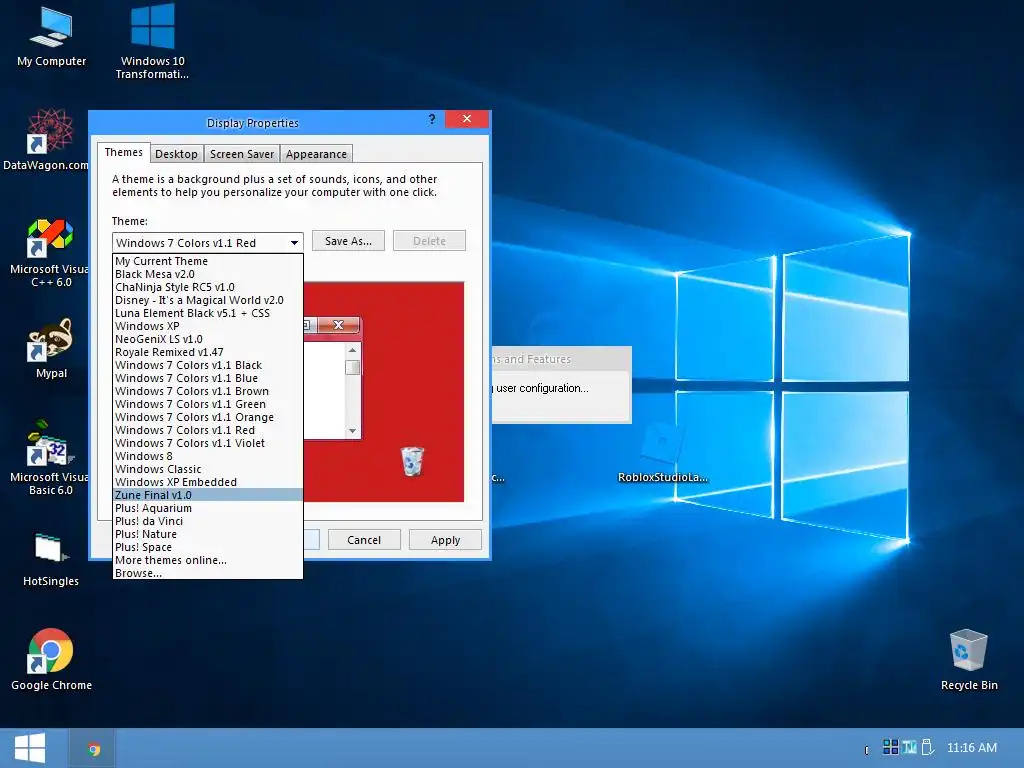Screen dimensions: 1024x768
Task: Select Windows XP theme
Action: (x=208, y=327)
